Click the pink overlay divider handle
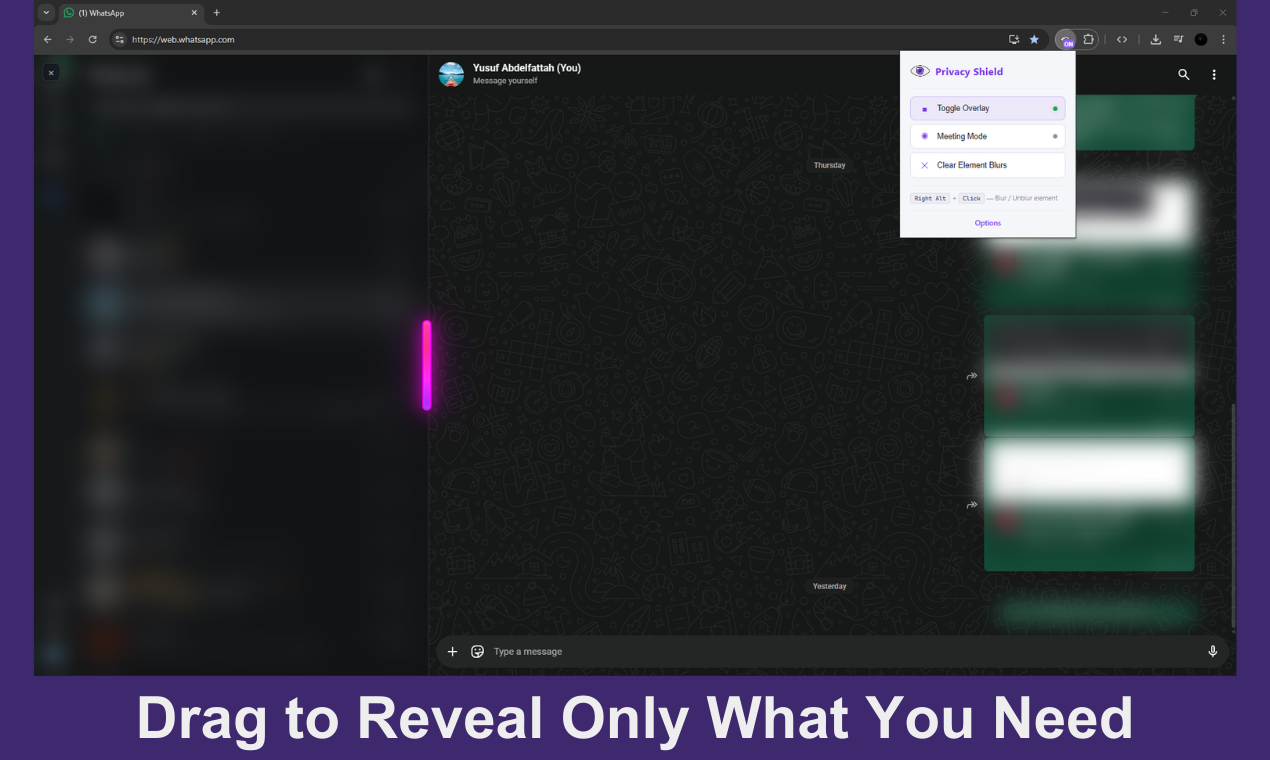The width and height of the screenshot is (1270, 760). tap(427, 365)
